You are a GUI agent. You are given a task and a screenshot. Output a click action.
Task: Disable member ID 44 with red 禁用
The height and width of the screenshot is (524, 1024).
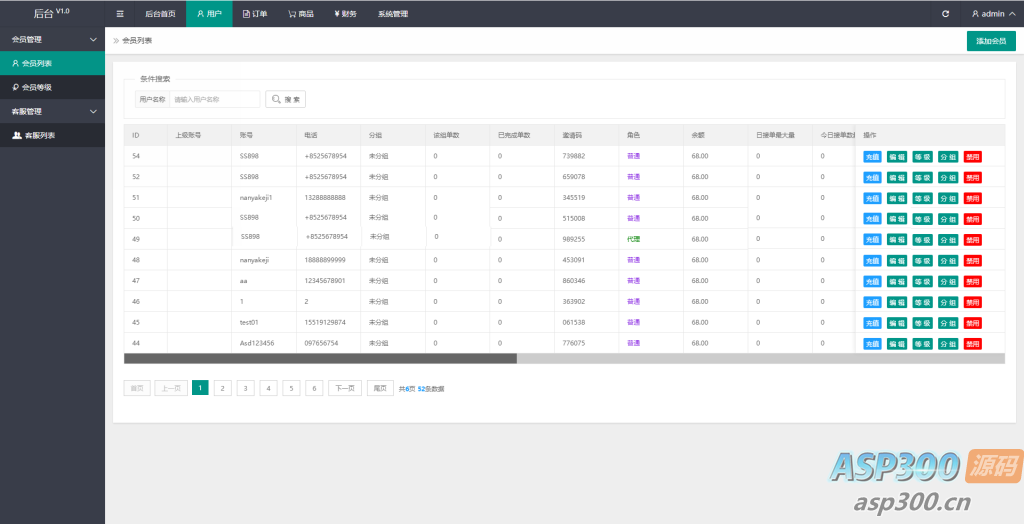pyautogui.click(x=973, y=344)
